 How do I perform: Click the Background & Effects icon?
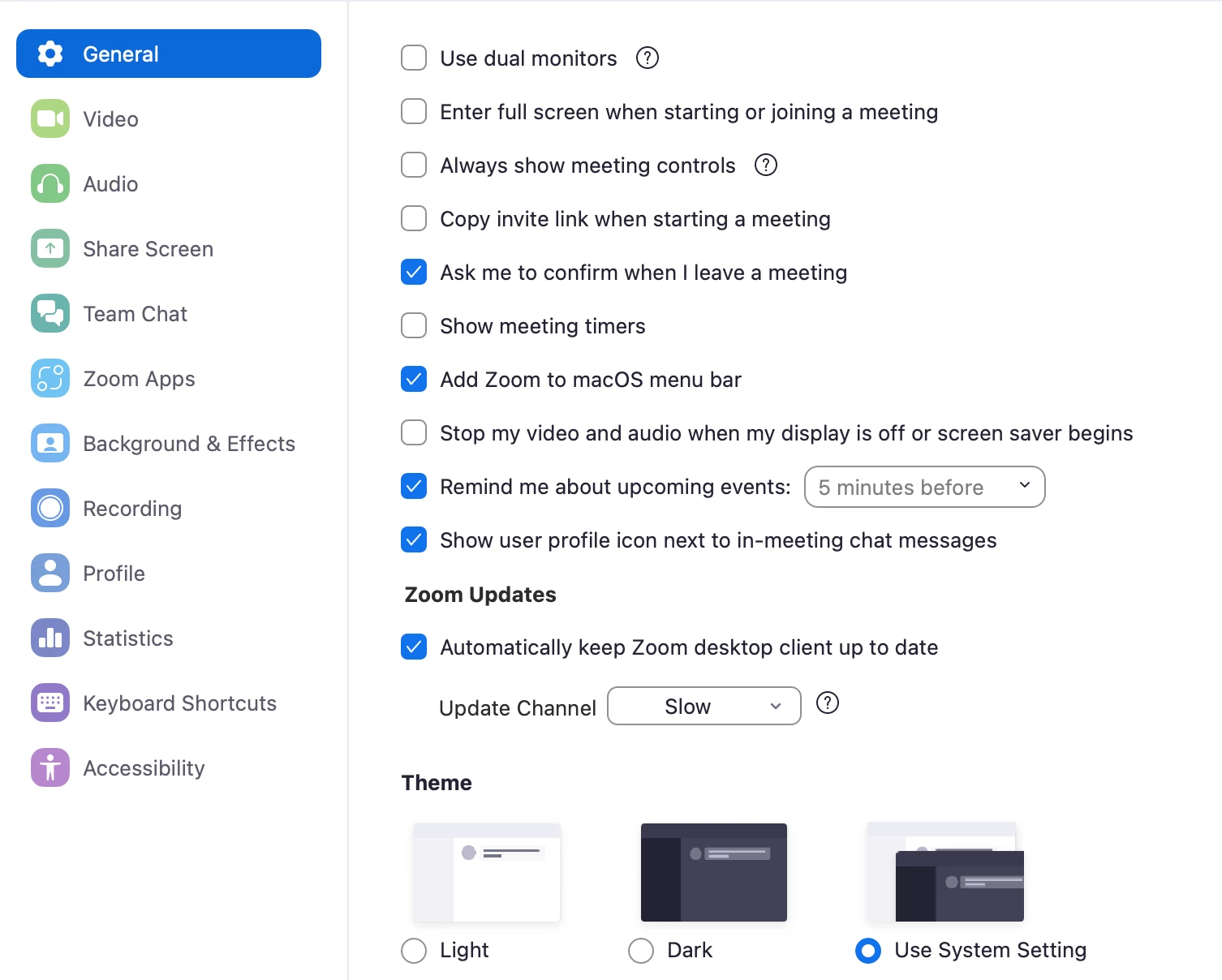[x=50, y=443]
